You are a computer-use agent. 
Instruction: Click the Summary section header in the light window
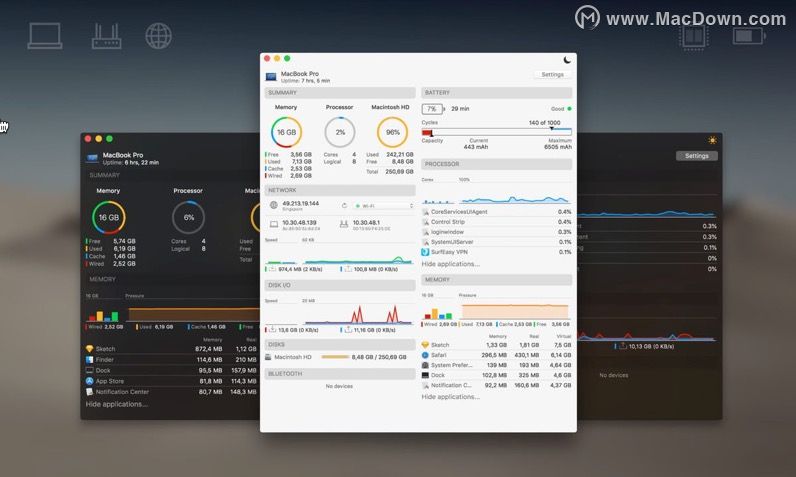340,93
